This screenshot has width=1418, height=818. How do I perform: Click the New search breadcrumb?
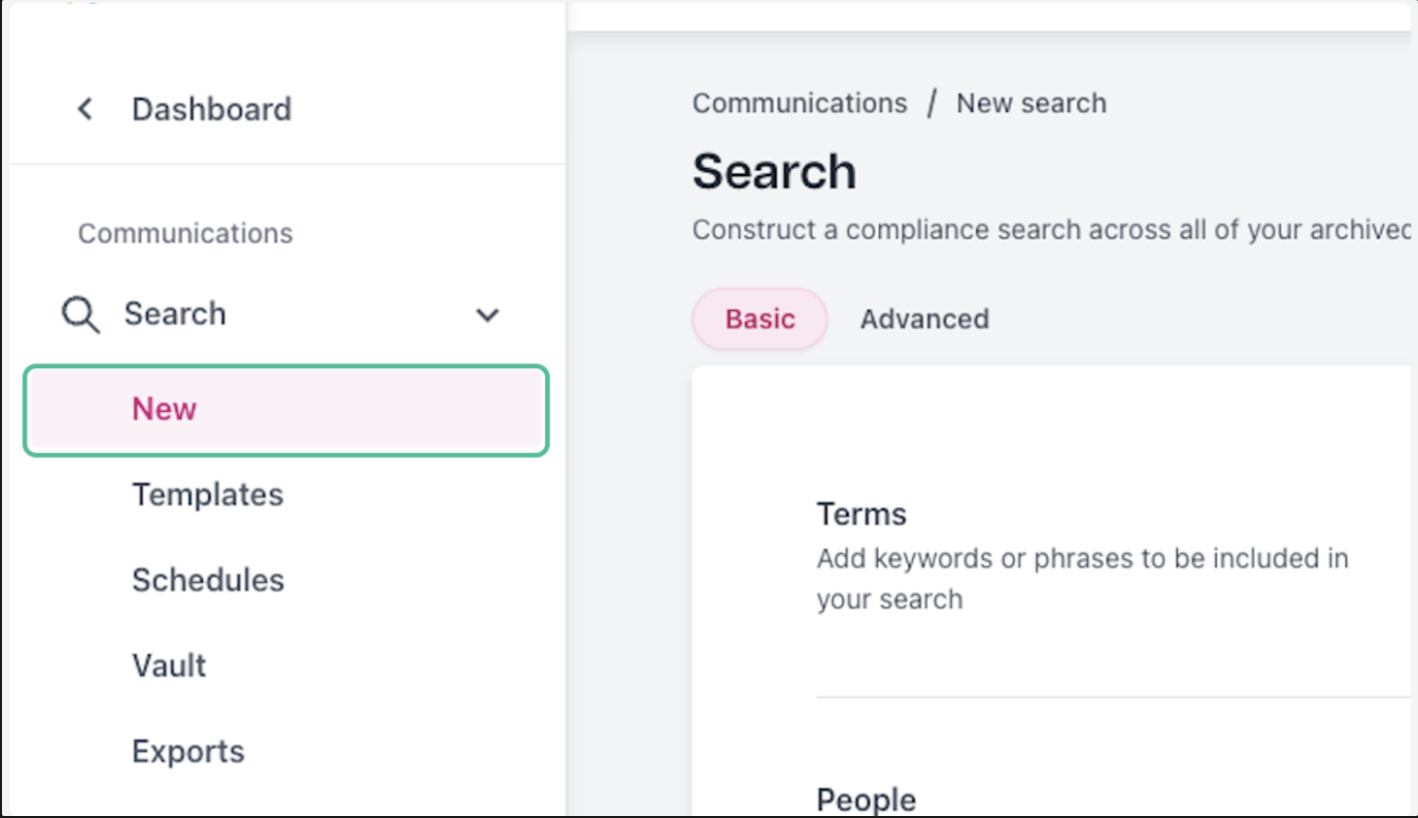(1031, 103)
